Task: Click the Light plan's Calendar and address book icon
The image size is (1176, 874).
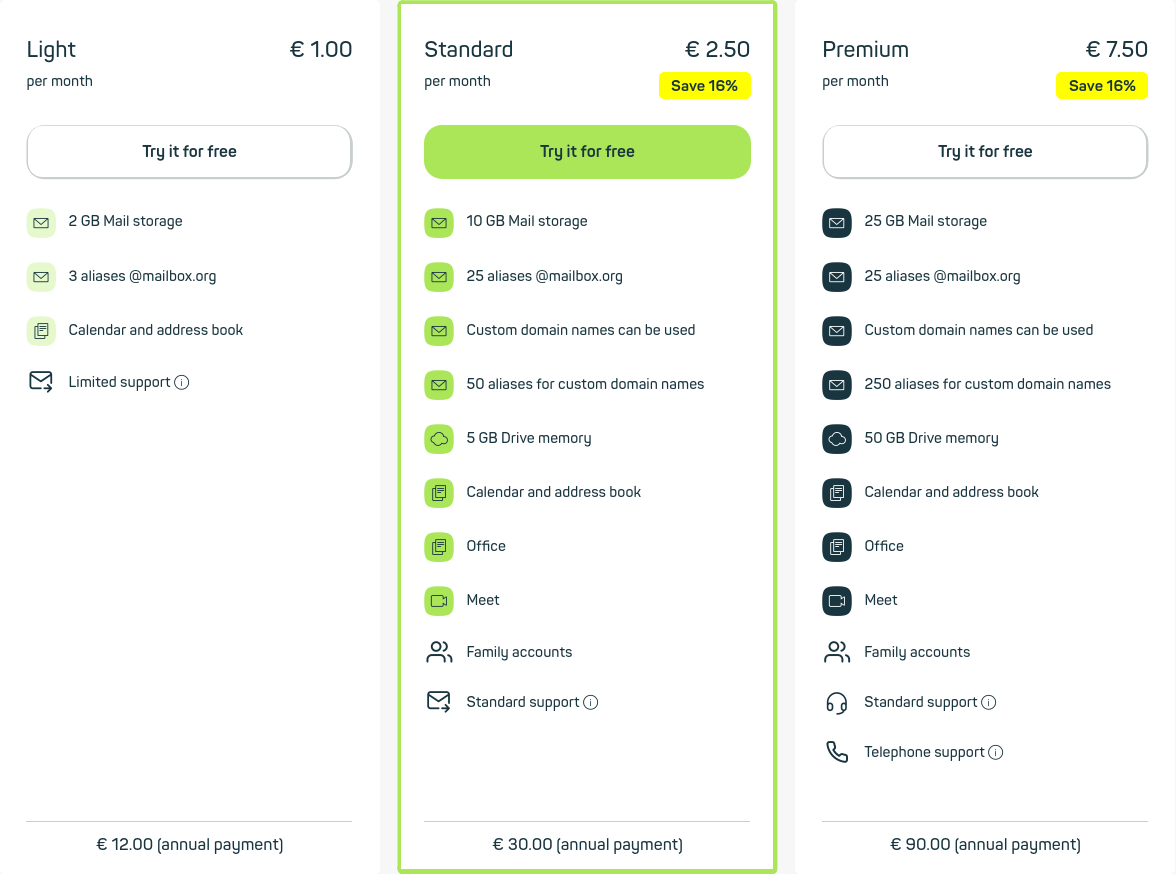Action: pyautogui.click(x=41, y=330)
